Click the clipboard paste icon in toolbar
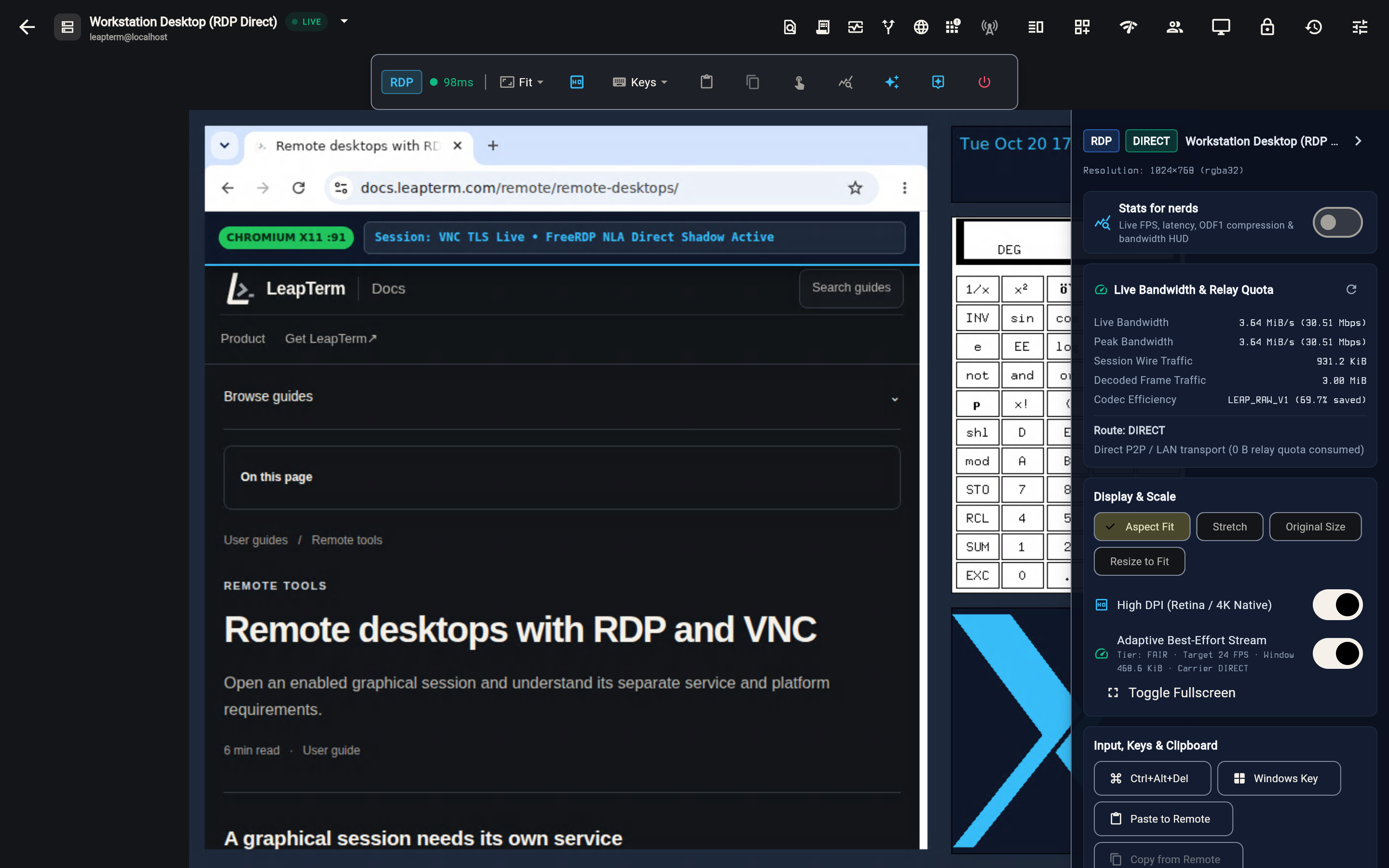Image resolution: width=1389 pixels, height=868 pixels. click(x=707, y=82)
